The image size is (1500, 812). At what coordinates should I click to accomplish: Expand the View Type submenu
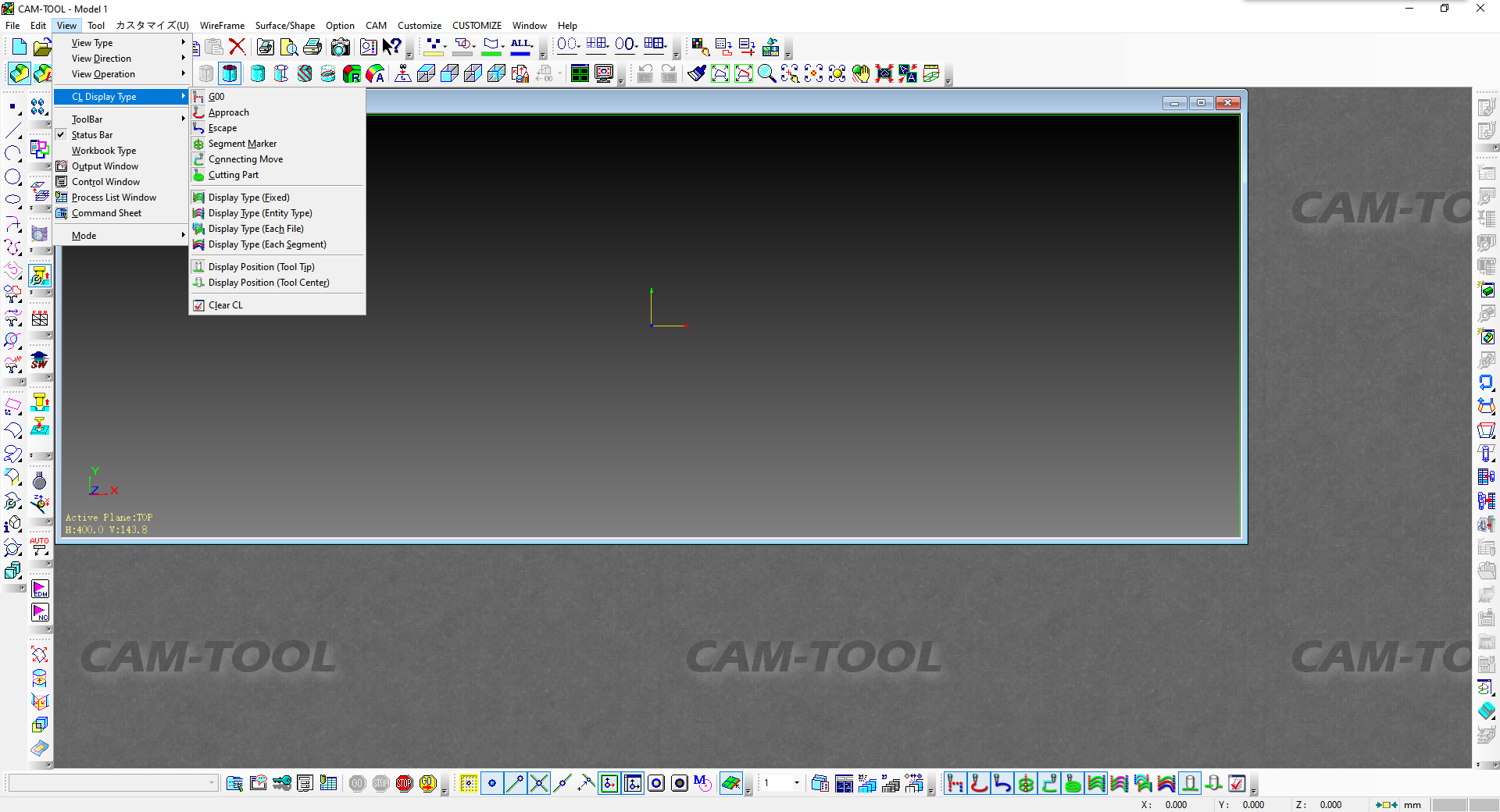(x=121, y=43)
